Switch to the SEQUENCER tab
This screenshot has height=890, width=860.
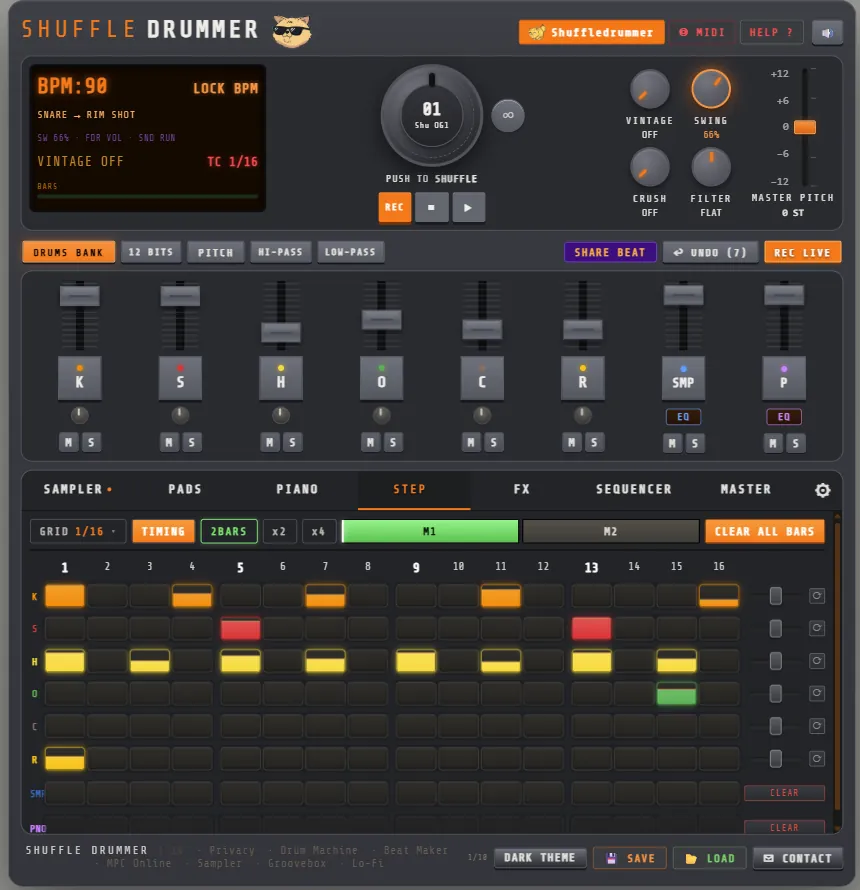pyautogui.click(x=634, y=489)
